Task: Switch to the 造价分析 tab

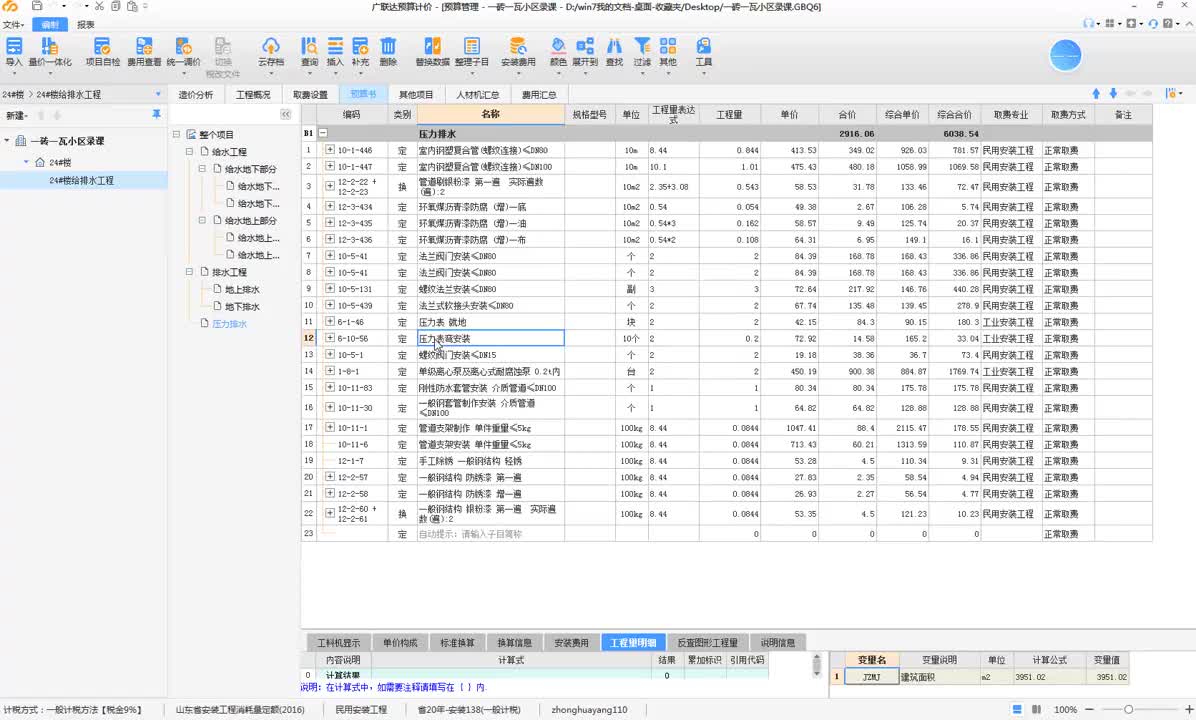Action: [196, 95]
